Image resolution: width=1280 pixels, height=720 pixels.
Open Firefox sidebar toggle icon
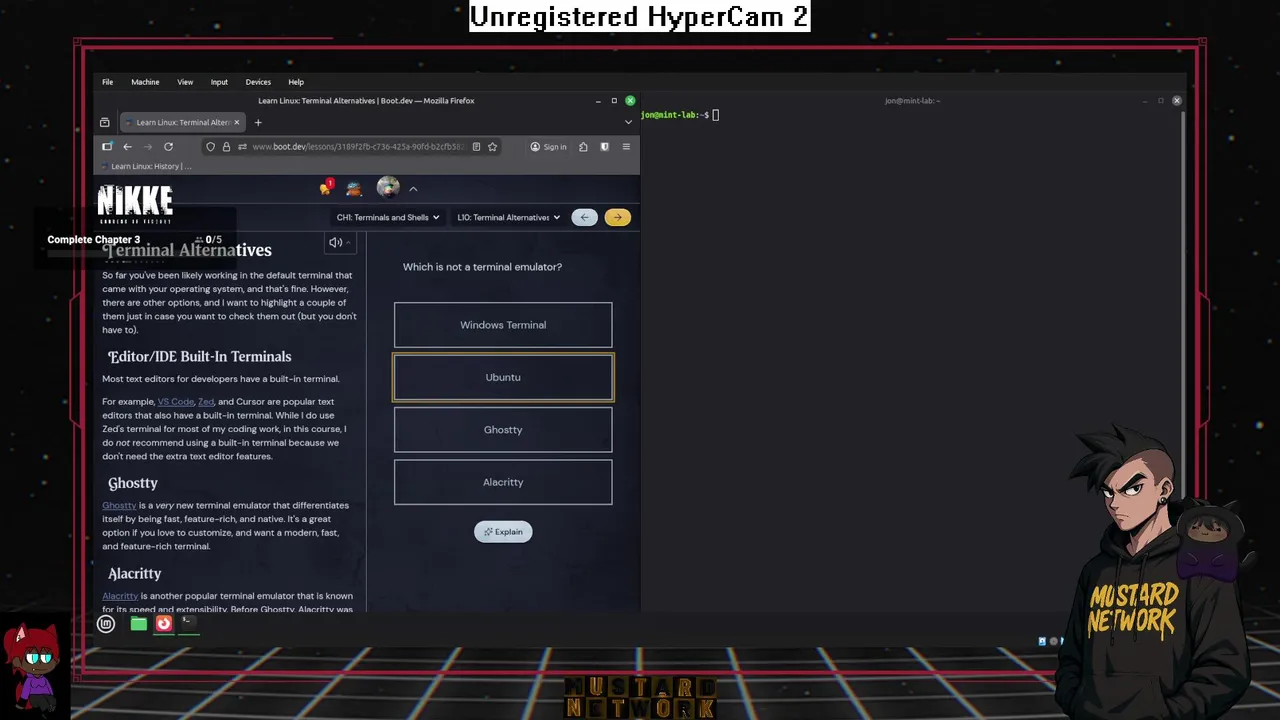pos(107,147)
